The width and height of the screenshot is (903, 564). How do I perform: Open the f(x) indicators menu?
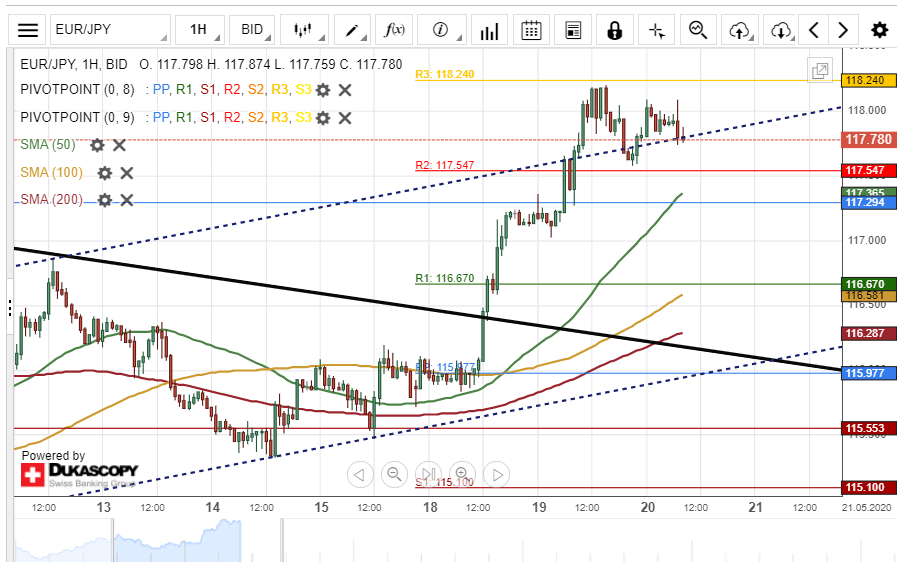[394, 30]
